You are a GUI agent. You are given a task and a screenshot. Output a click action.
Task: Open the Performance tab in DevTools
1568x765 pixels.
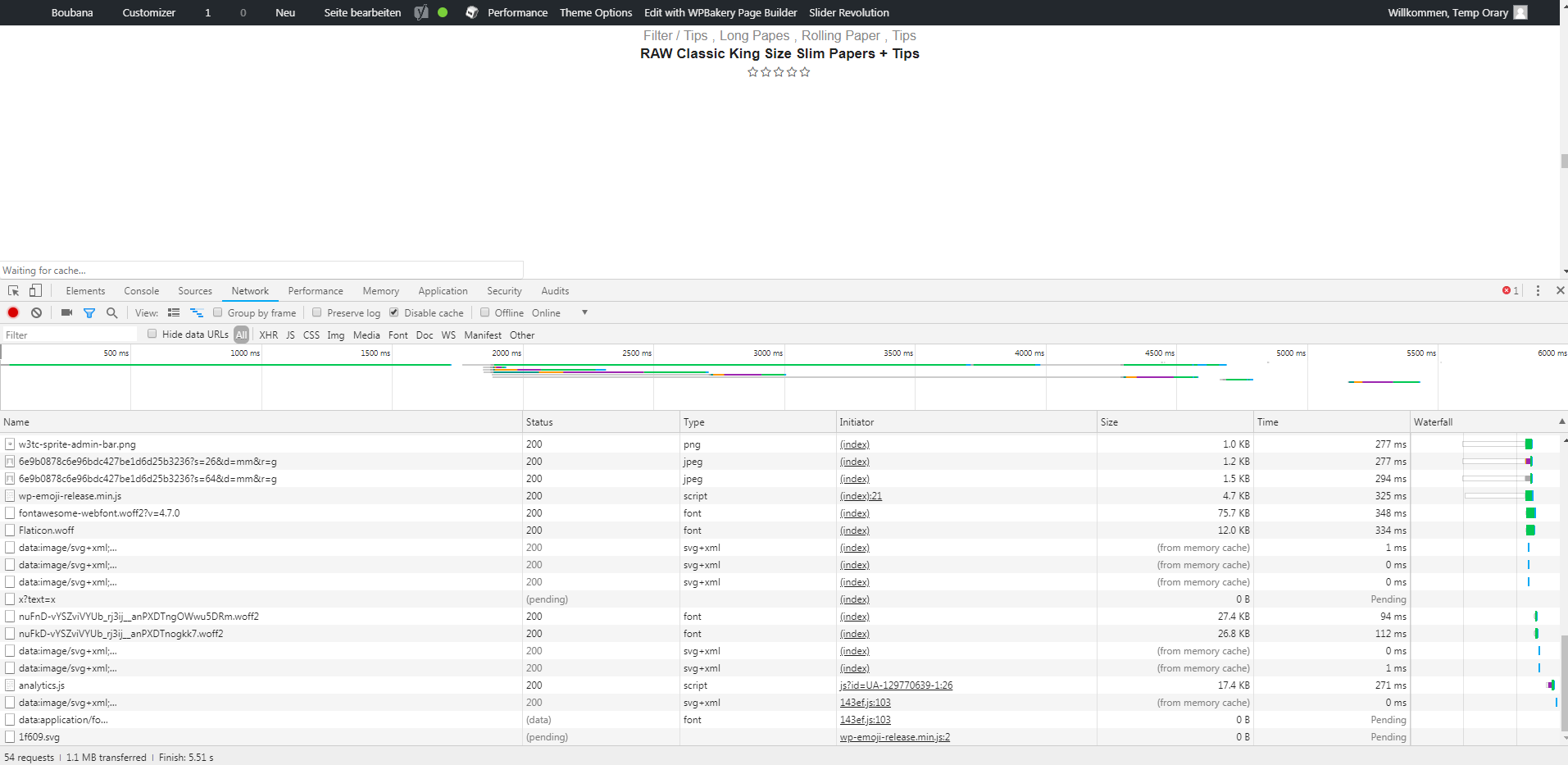(x=316, y=290)
